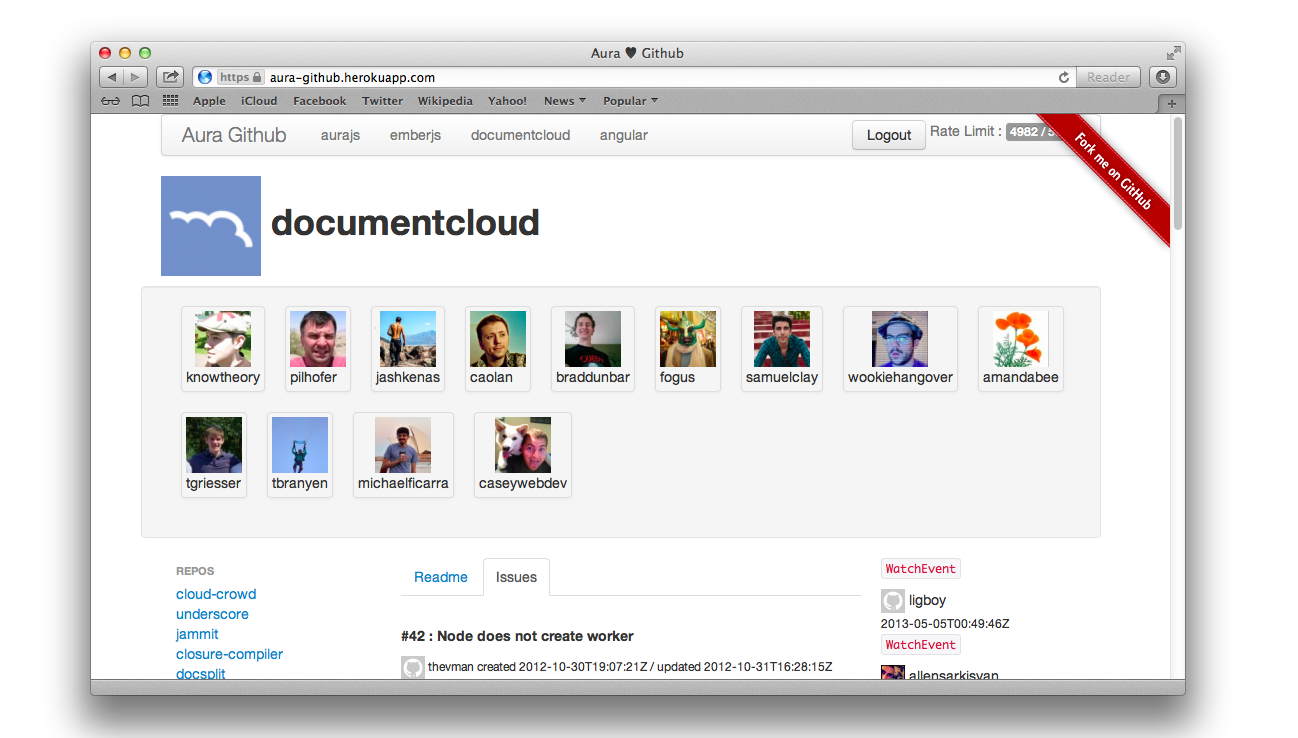Show the Reading List glasses icon
Screen dimensions: 1298x738
pyautogui.click(x=111, y=101)
